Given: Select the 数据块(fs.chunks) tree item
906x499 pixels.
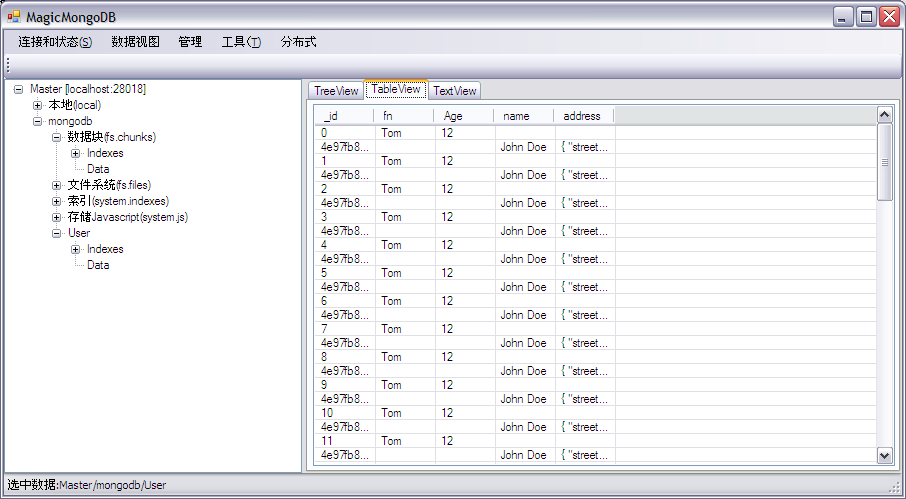Looking at the screenshot, I should [x=112, y=137].
